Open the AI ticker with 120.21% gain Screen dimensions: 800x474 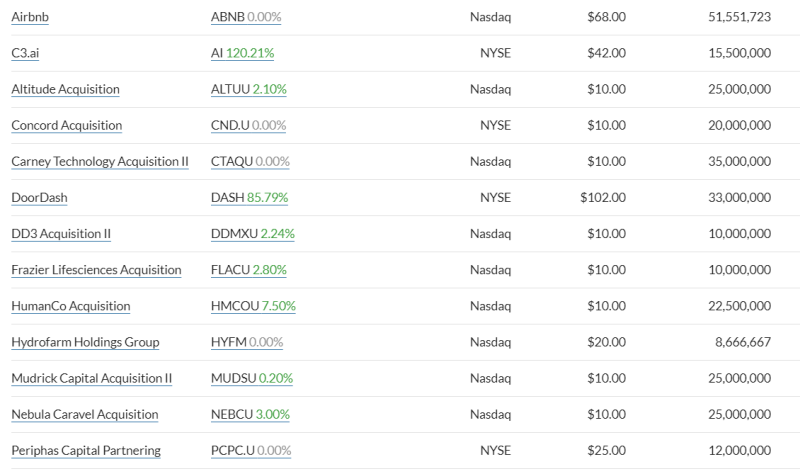242,53
